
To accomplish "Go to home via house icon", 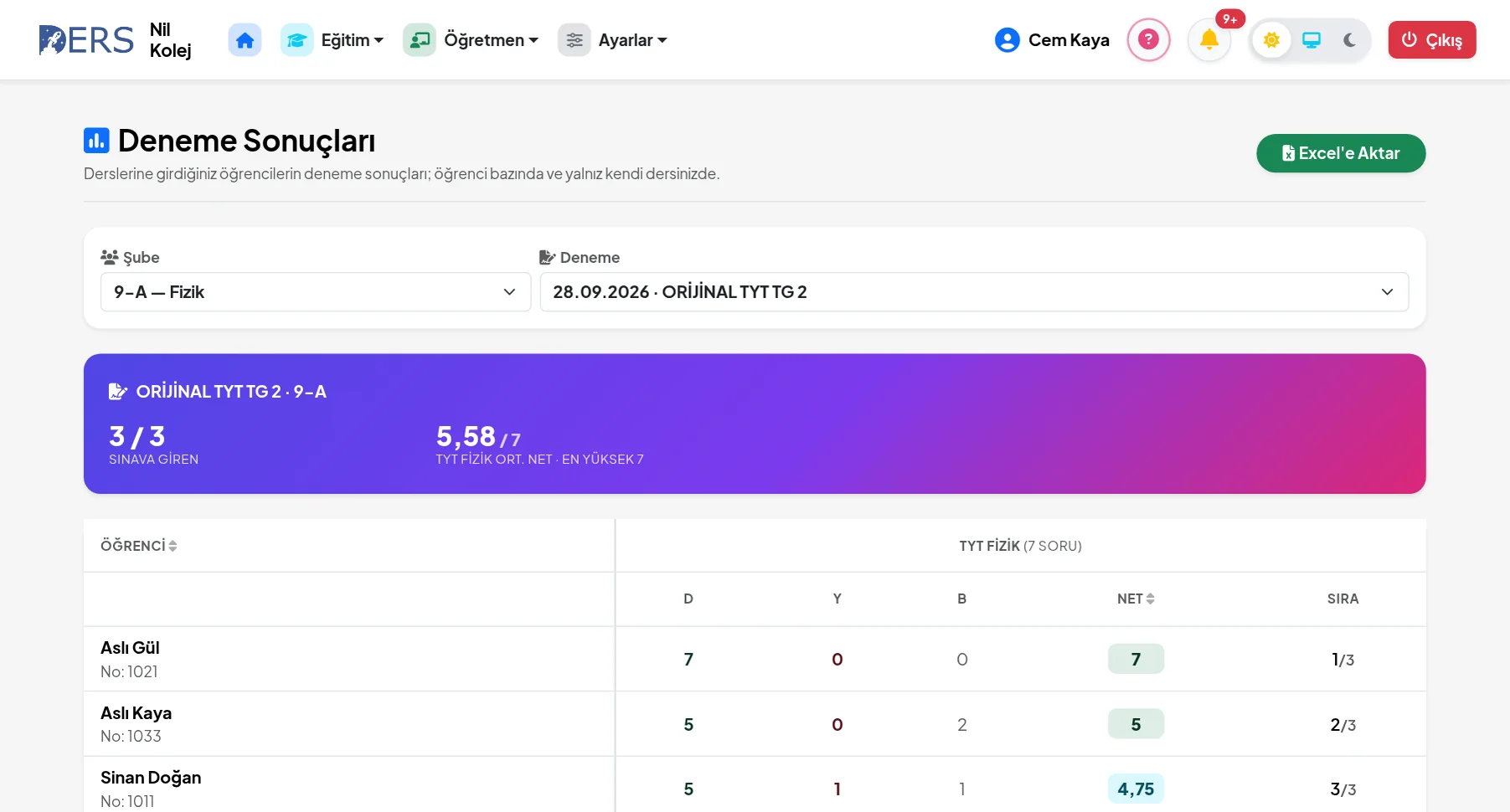I will tap(245, 40).
